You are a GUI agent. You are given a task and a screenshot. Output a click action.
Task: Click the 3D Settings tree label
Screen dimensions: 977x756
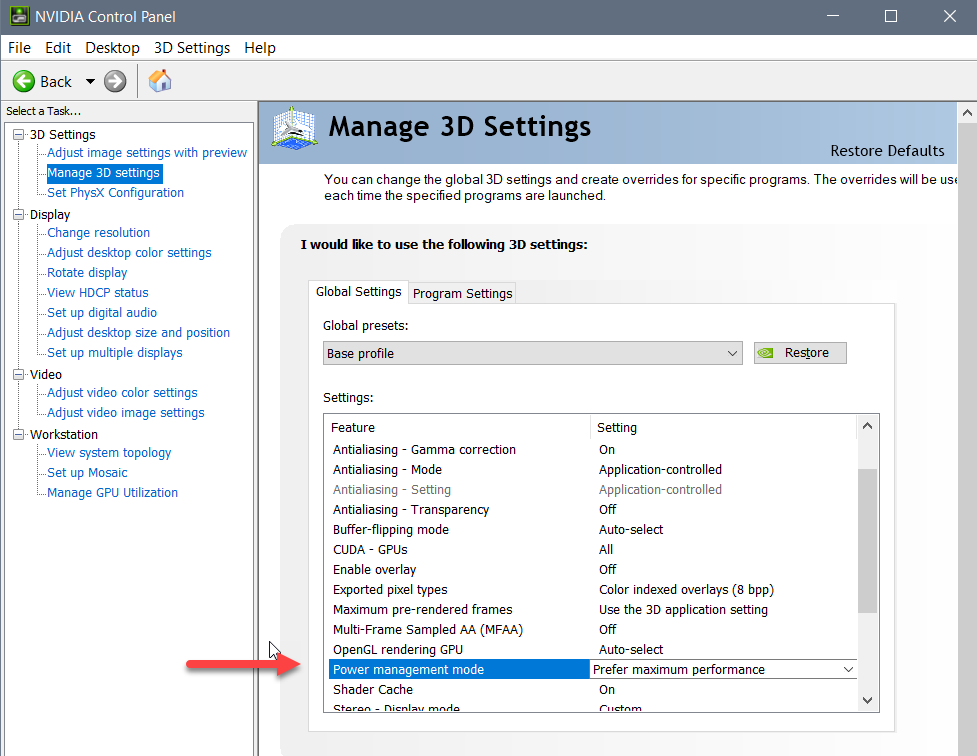coord(62,135)
